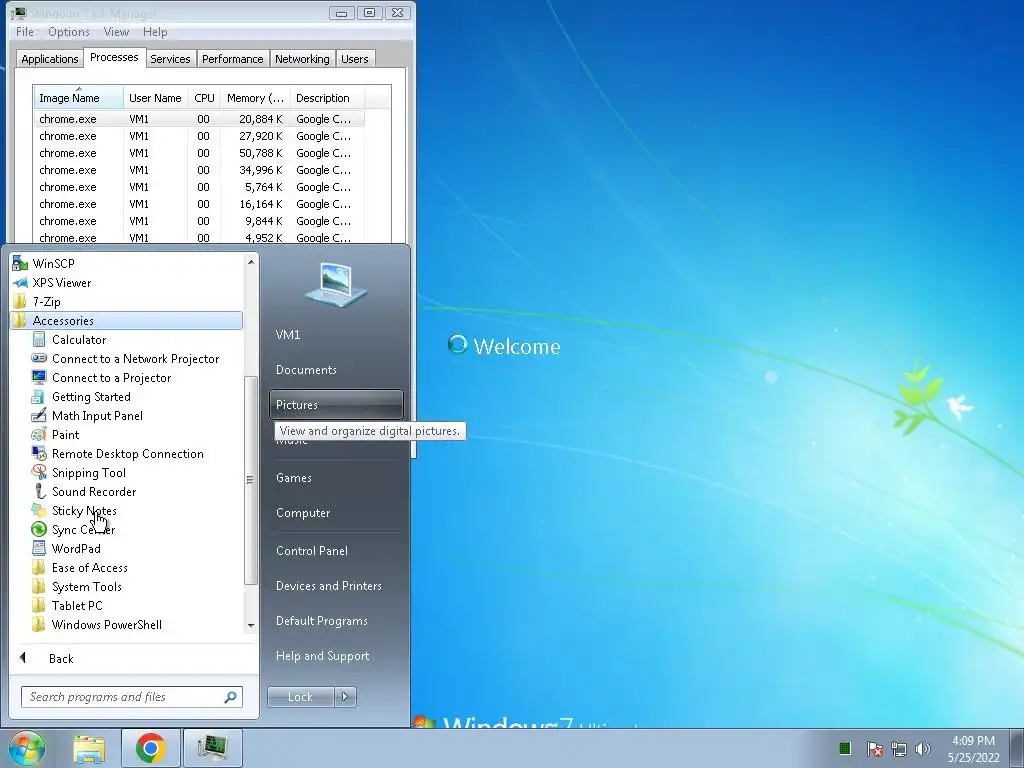
Task: Open Help and Support
Action: [323, 656]
